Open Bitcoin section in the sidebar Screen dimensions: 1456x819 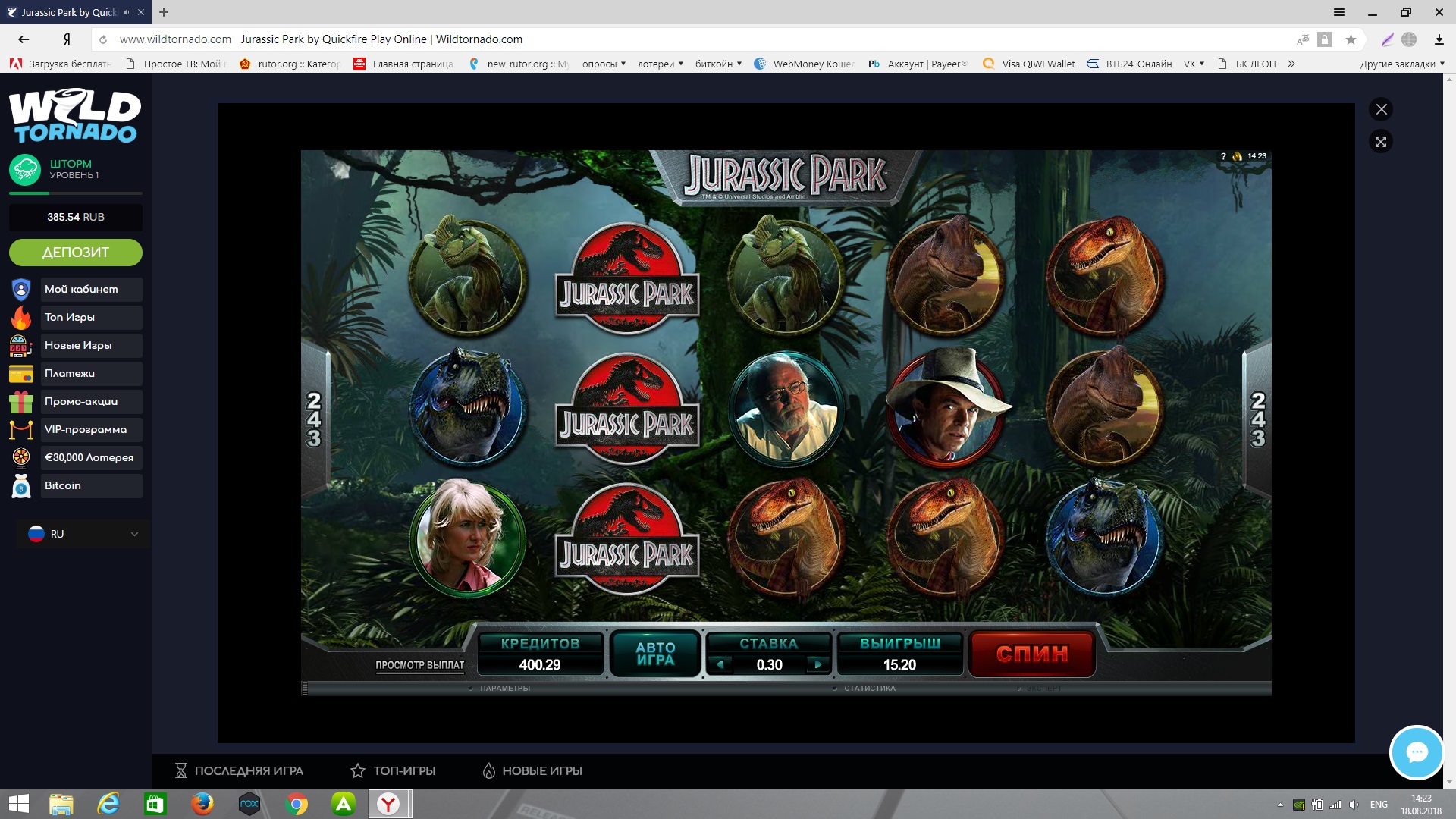(63, 485)
